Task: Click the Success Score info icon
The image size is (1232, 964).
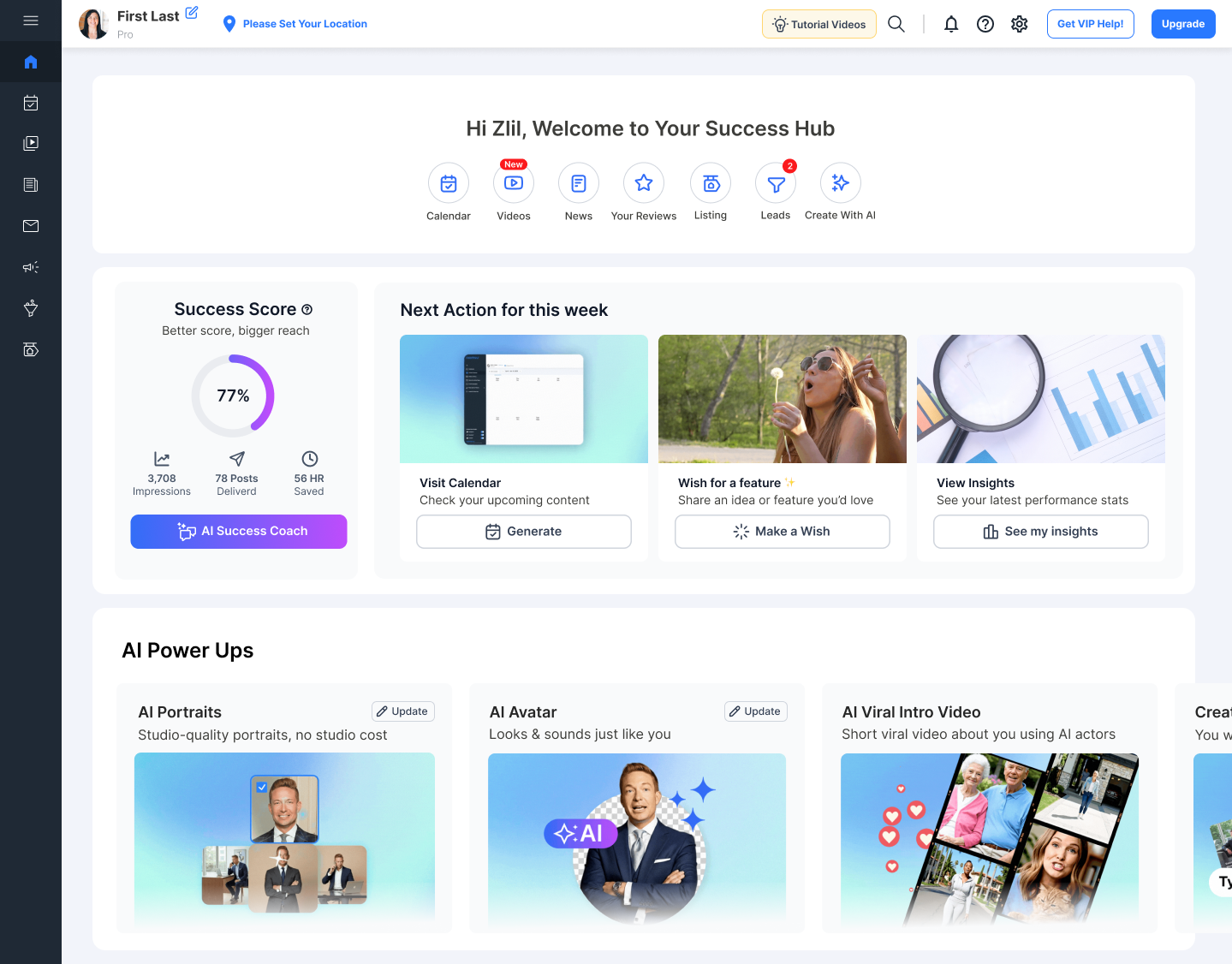Action: pyautogui.click(x=307, y=310)
